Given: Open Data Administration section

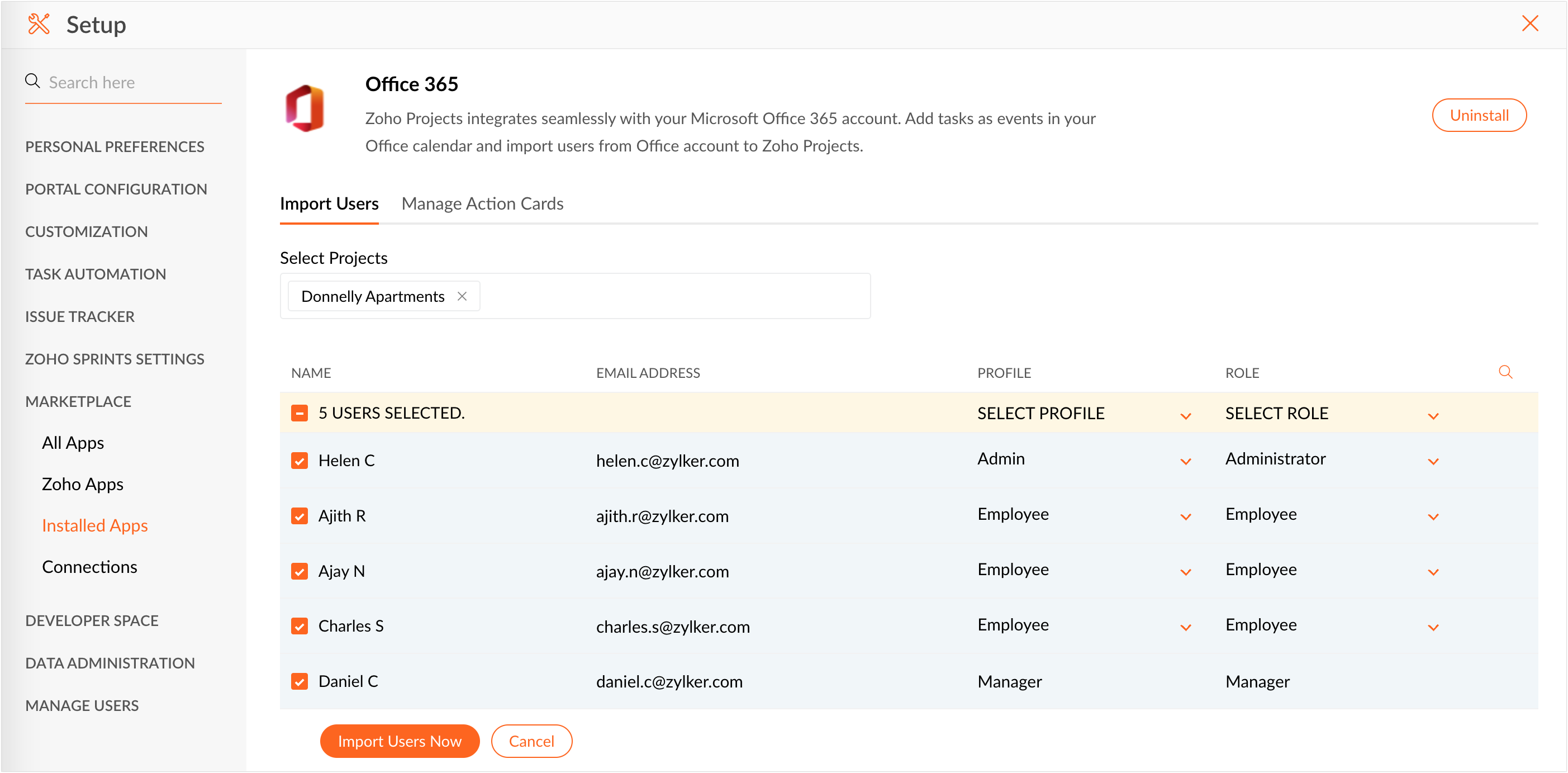Looking at the screenshot, I should tap(110, 663).
